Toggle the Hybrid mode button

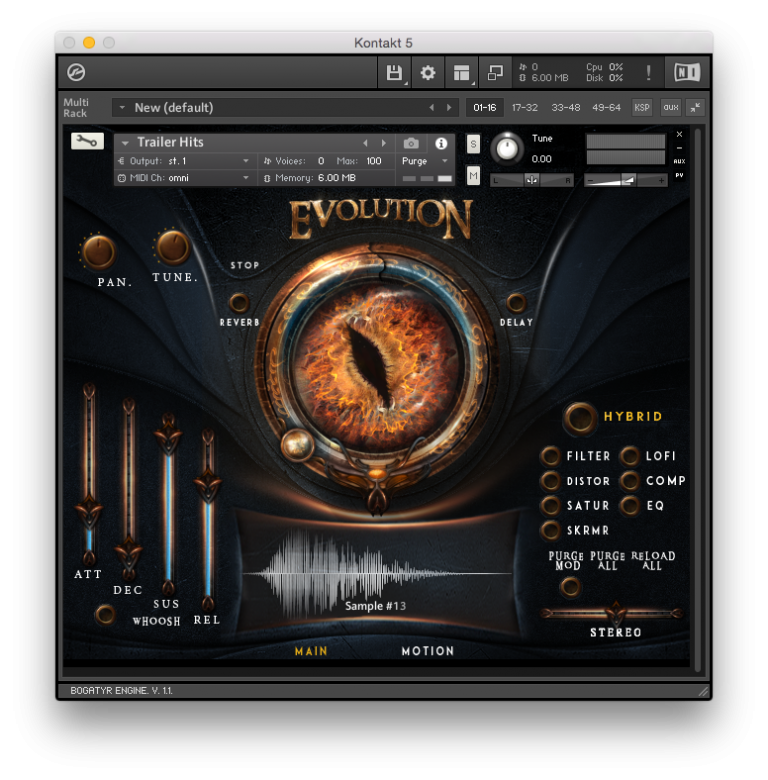pyautogui.click(x=579, y=417)
